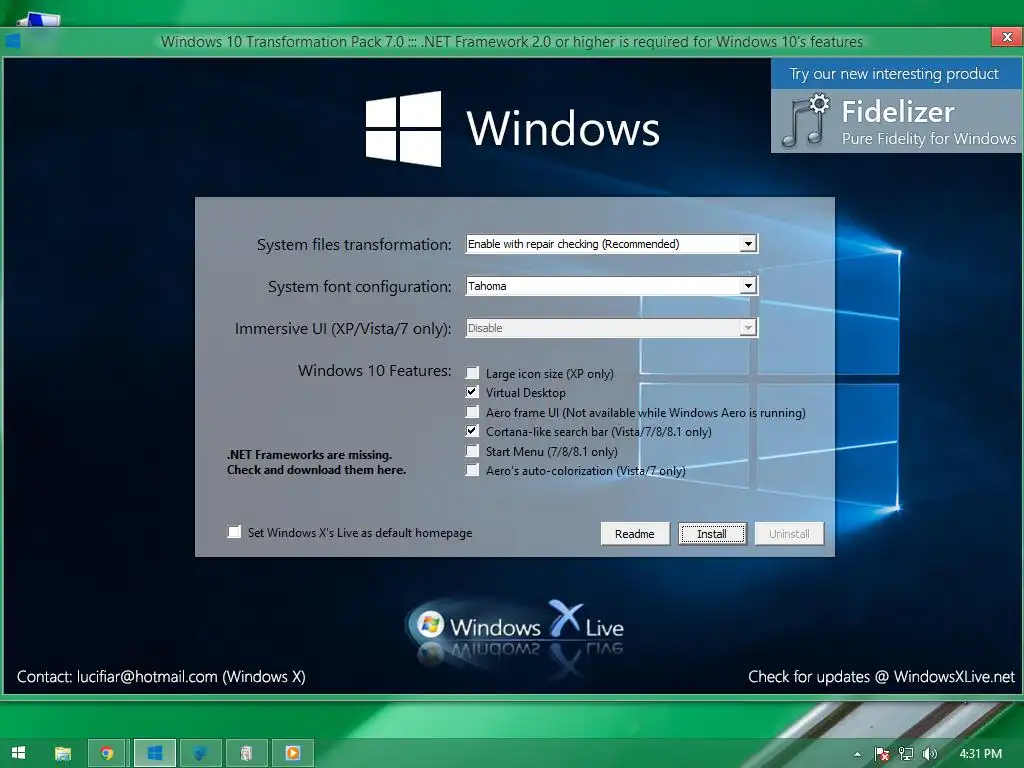Click the "Windows 10 Features:" label
Image resolution: width=1024 pixels, height=768 pixels.
[x=374, y=370]
